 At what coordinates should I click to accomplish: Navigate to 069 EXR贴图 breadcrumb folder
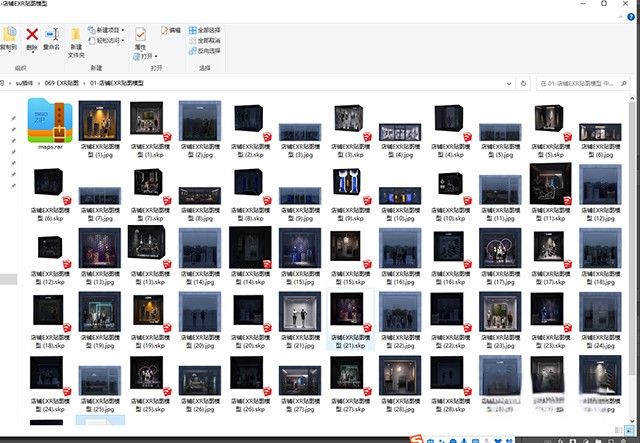pos(63,80)
